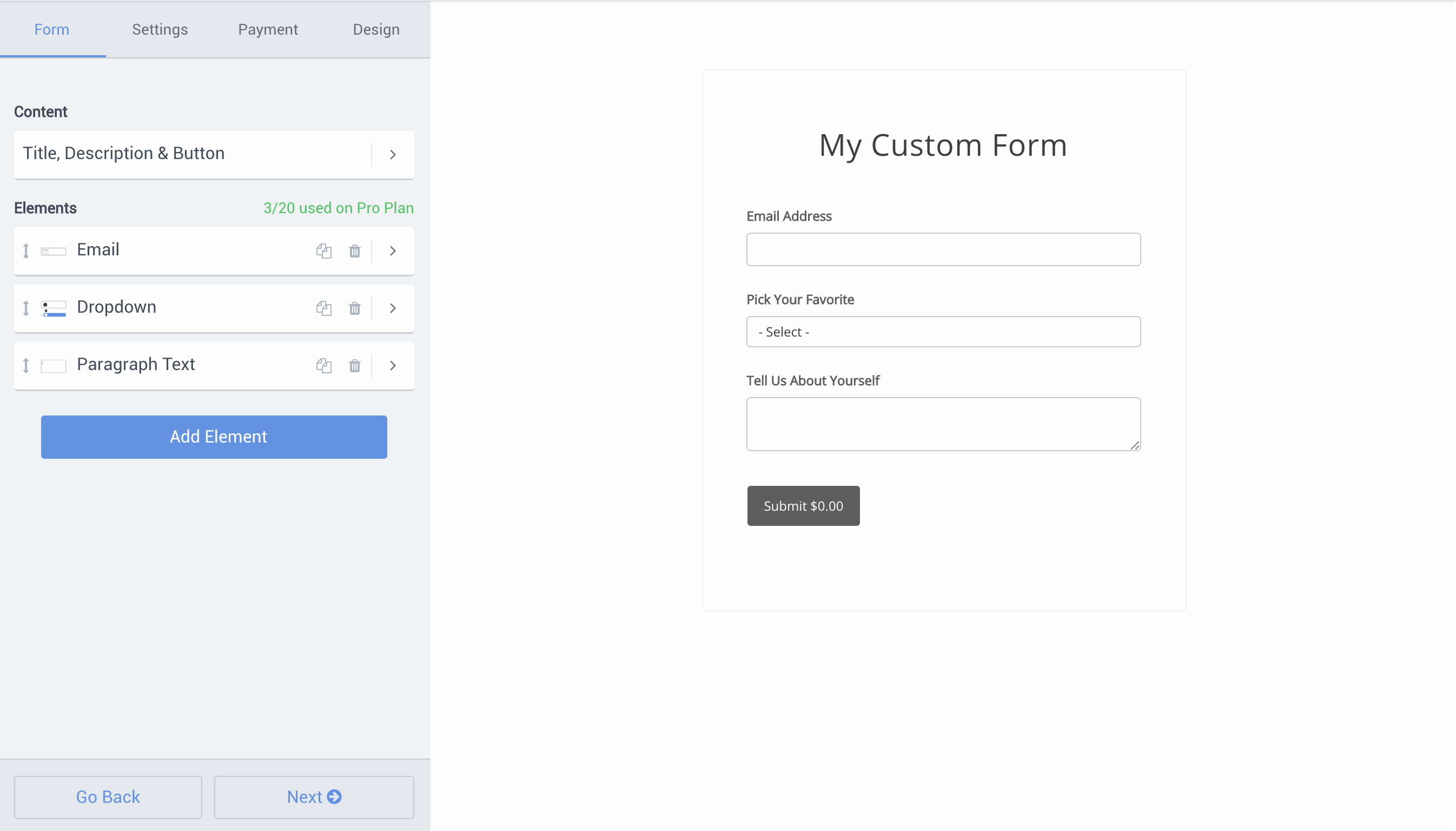Click the Paragraph Text reorder handle
The width and height of the screenshot is (1456, 831).
pos(25,366)
